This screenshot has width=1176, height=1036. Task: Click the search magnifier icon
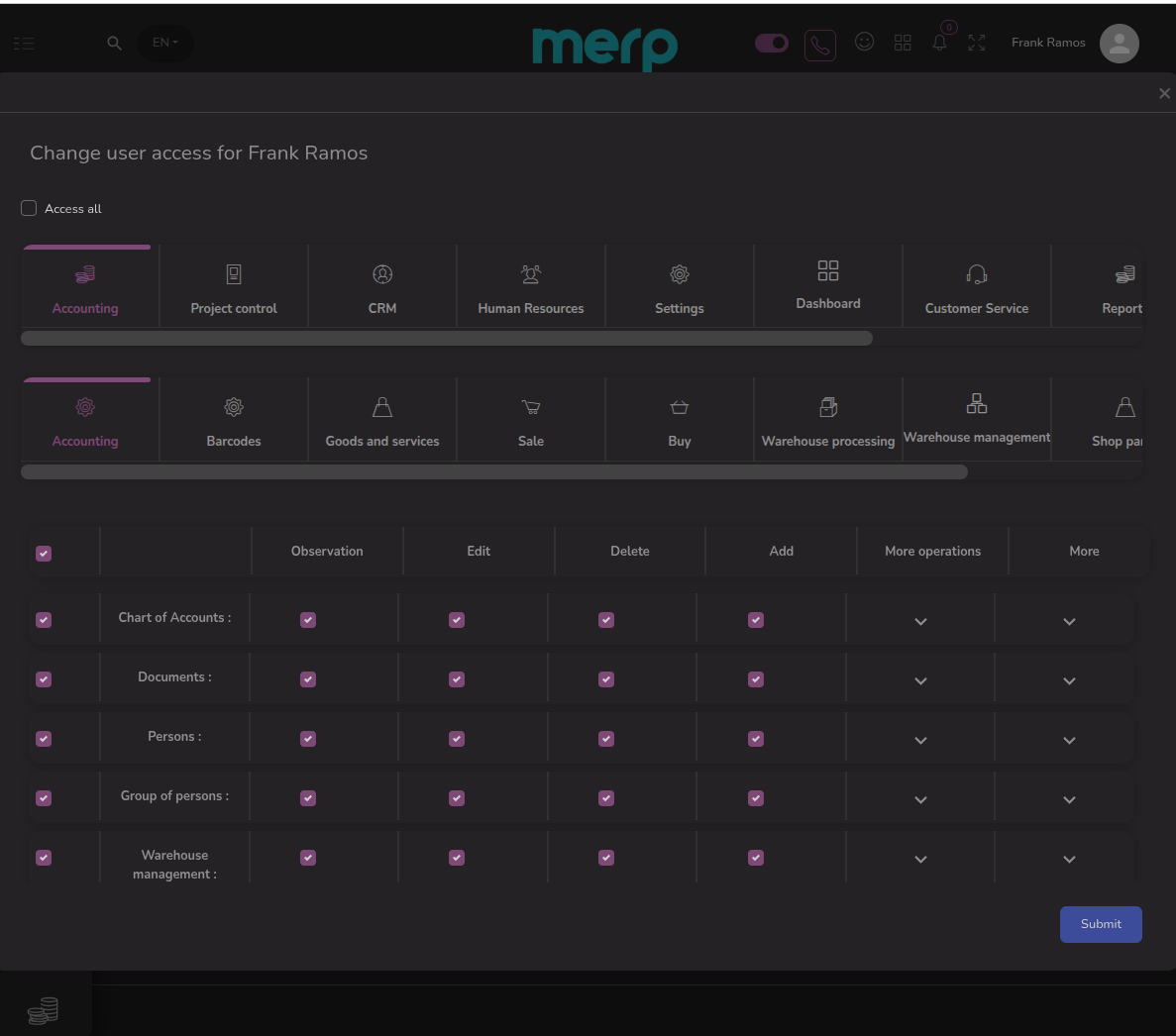coord(115,44)
